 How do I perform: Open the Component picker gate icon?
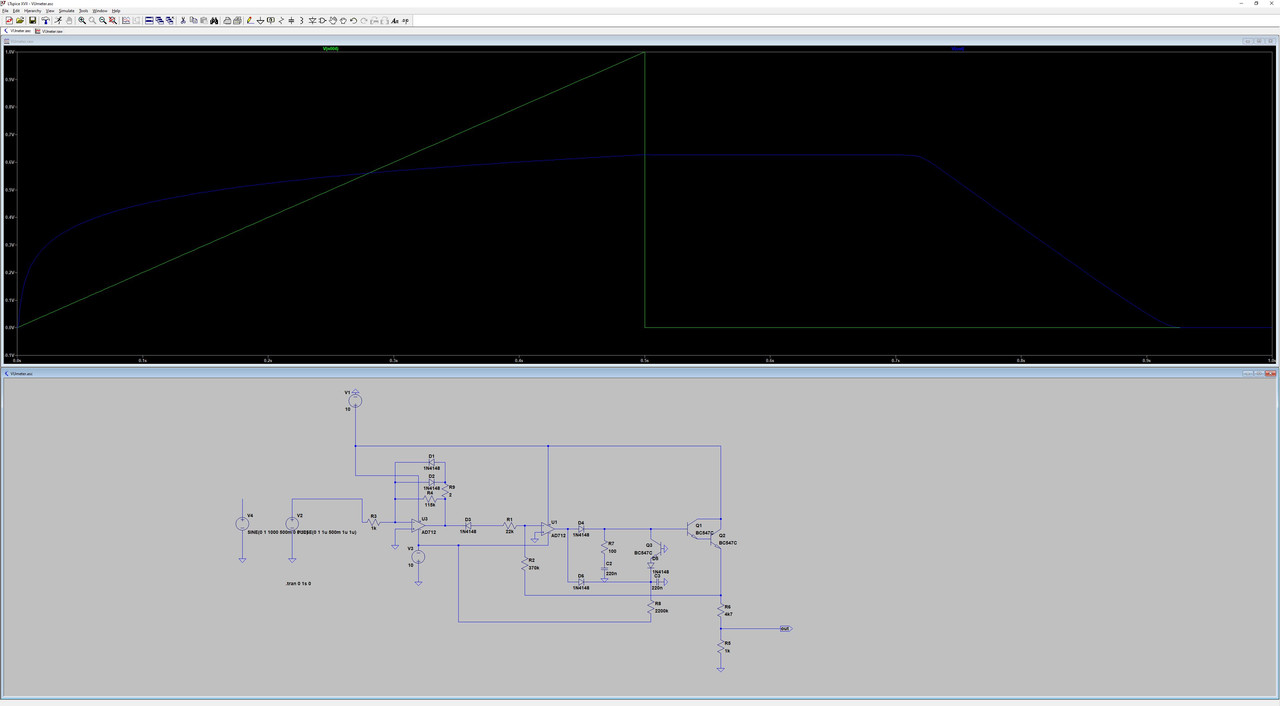tap(322, 20)
